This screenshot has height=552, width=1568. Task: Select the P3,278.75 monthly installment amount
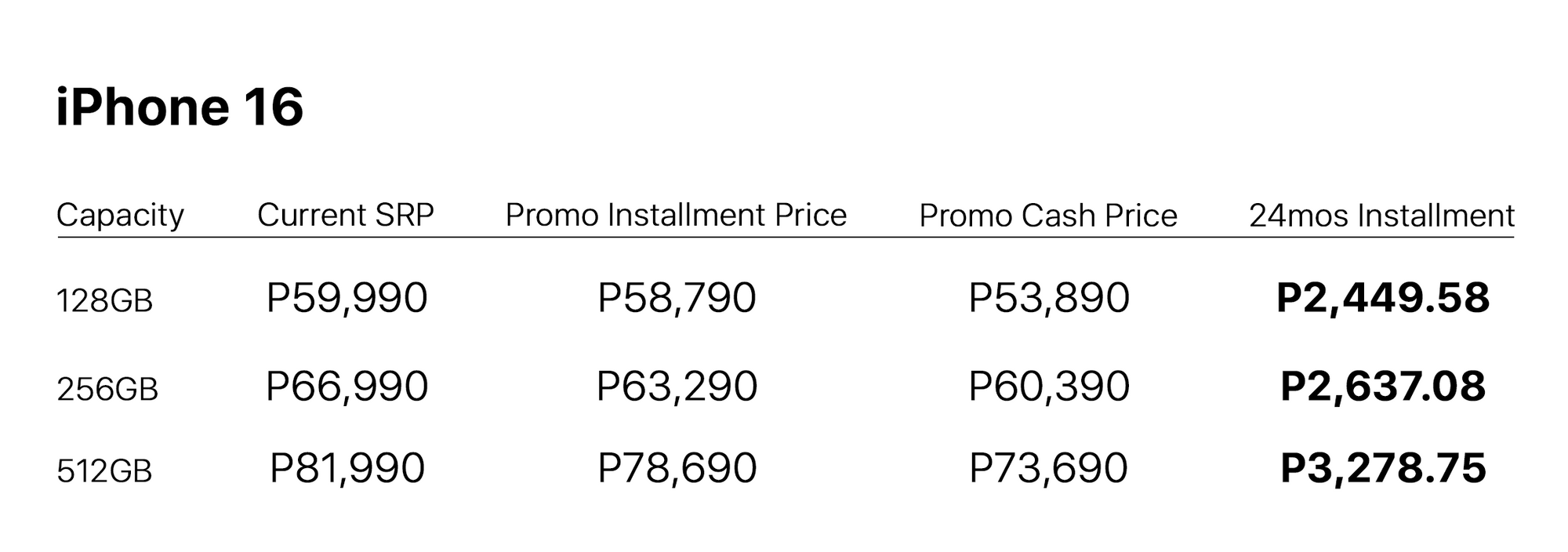click(x=1383, y=469)
